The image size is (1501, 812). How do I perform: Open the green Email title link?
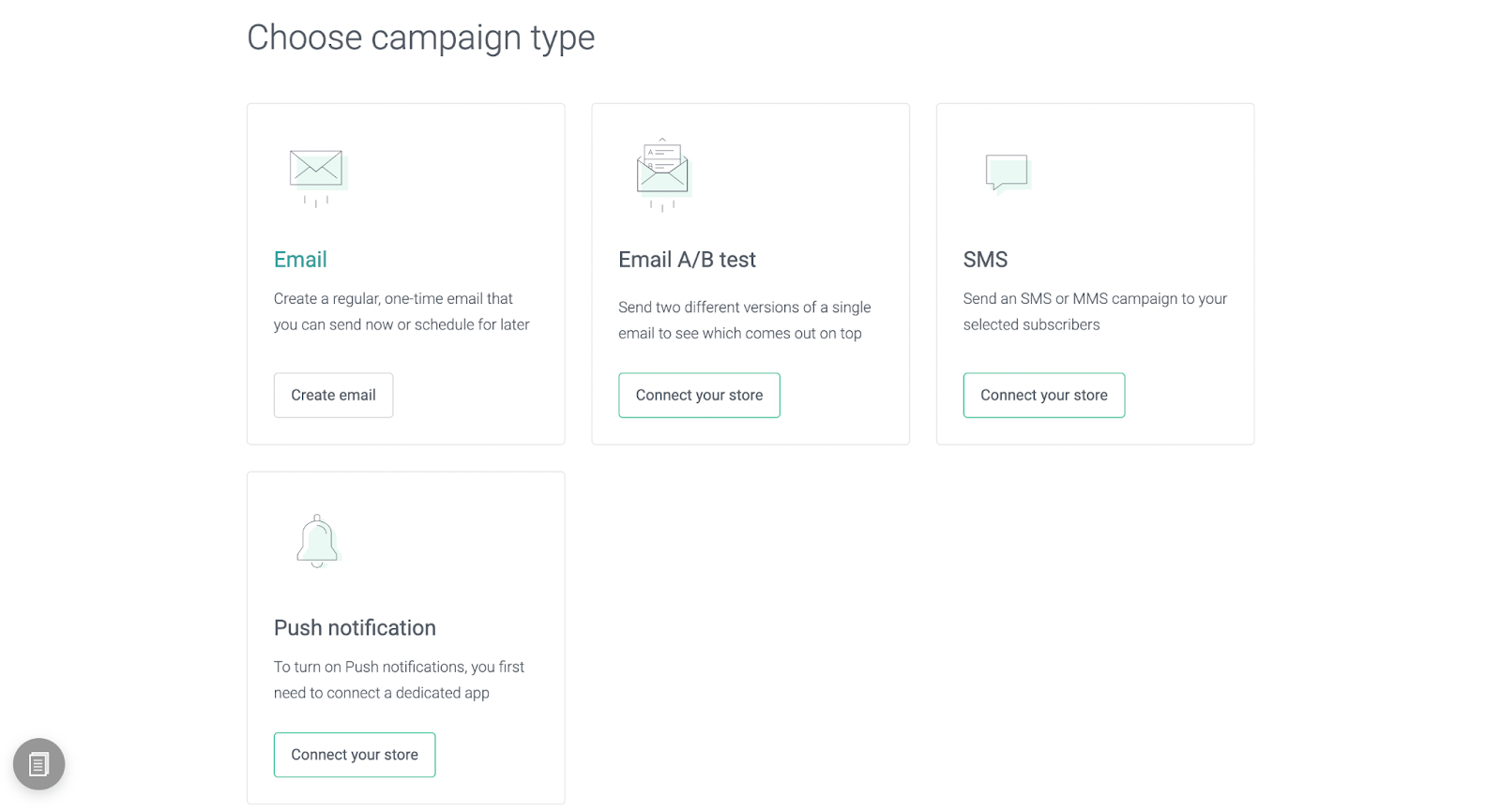(x=300, y=260)
